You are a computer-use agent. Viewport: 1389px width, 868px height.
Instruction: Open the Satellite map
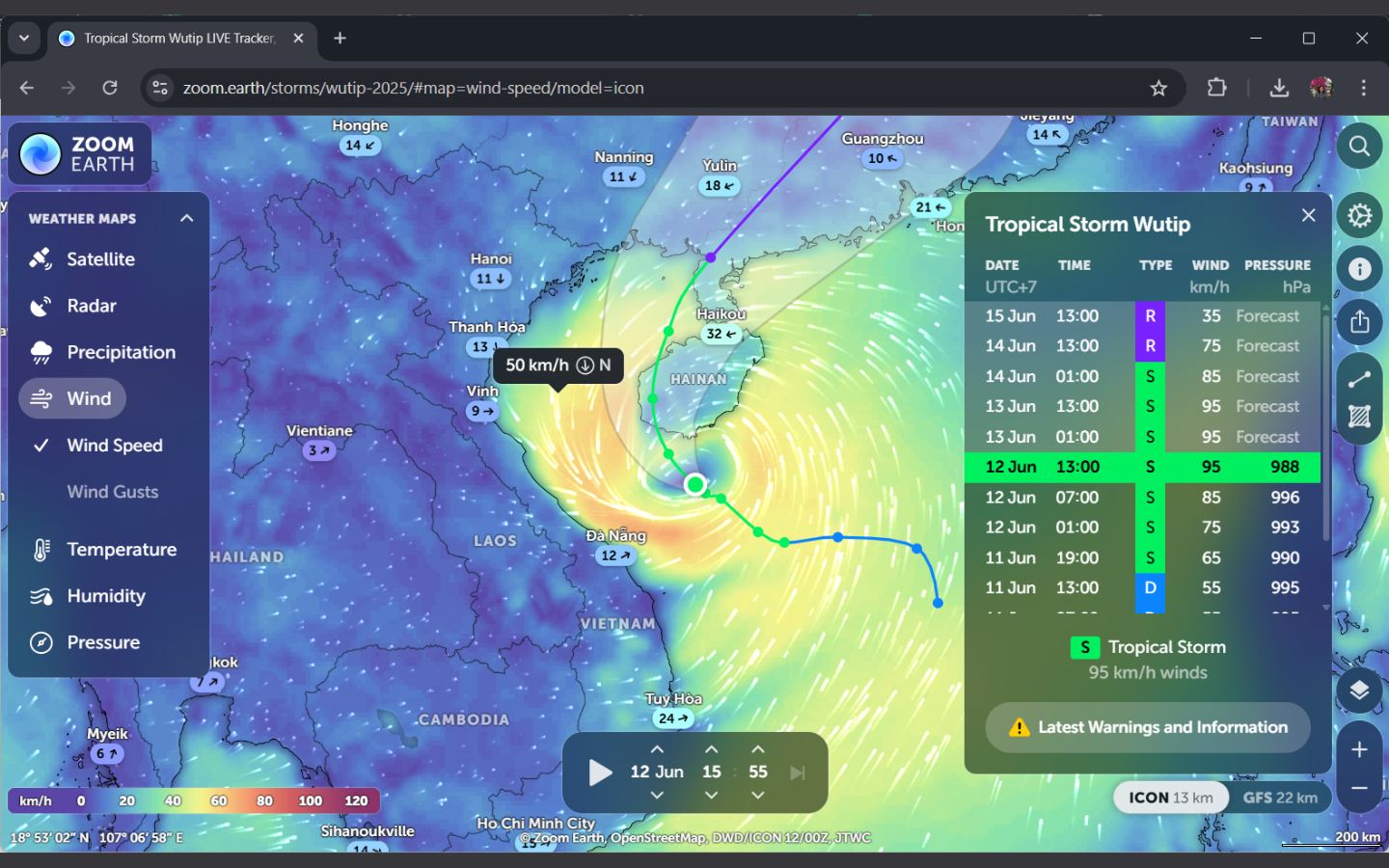click(100, 259)
